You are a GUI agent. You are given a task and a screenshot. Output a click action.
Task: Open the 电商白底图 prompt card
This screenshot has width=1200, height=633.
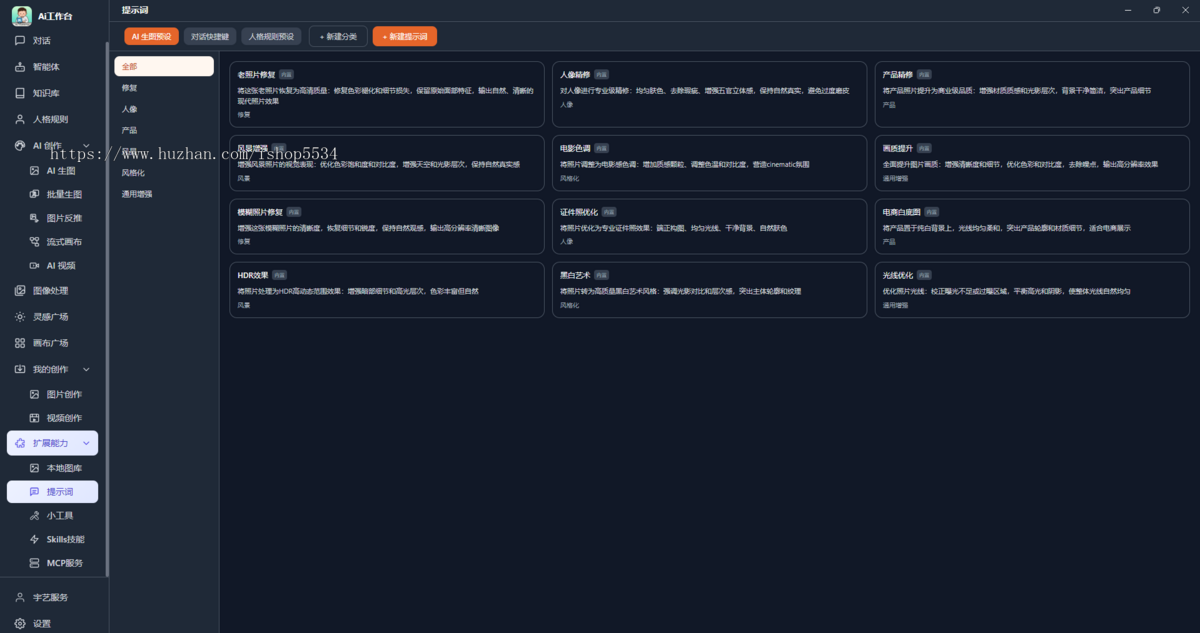coord(1032,227)
